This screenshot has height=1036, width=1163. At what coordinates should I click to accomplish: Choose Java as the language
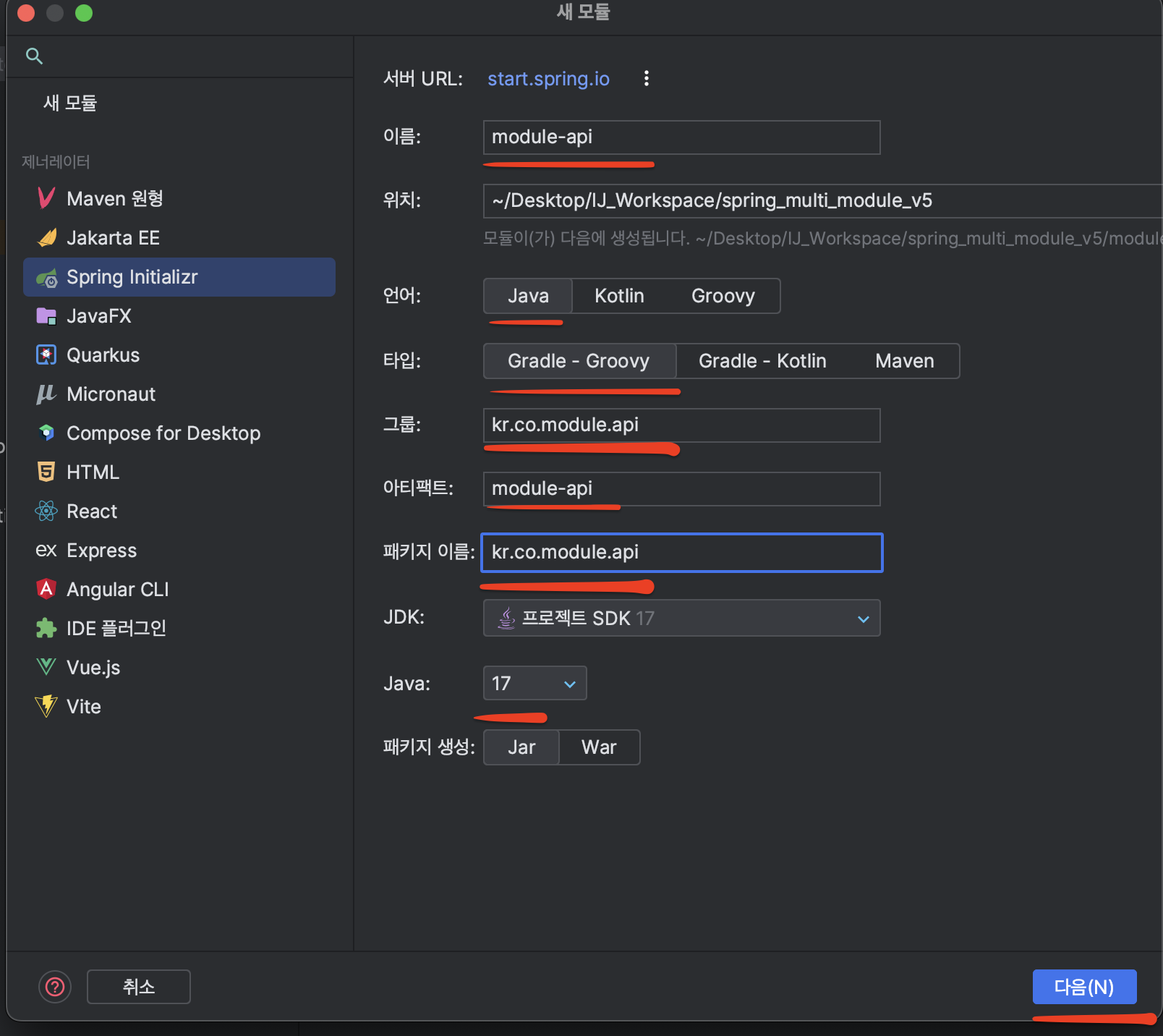[x=528, y=296]
